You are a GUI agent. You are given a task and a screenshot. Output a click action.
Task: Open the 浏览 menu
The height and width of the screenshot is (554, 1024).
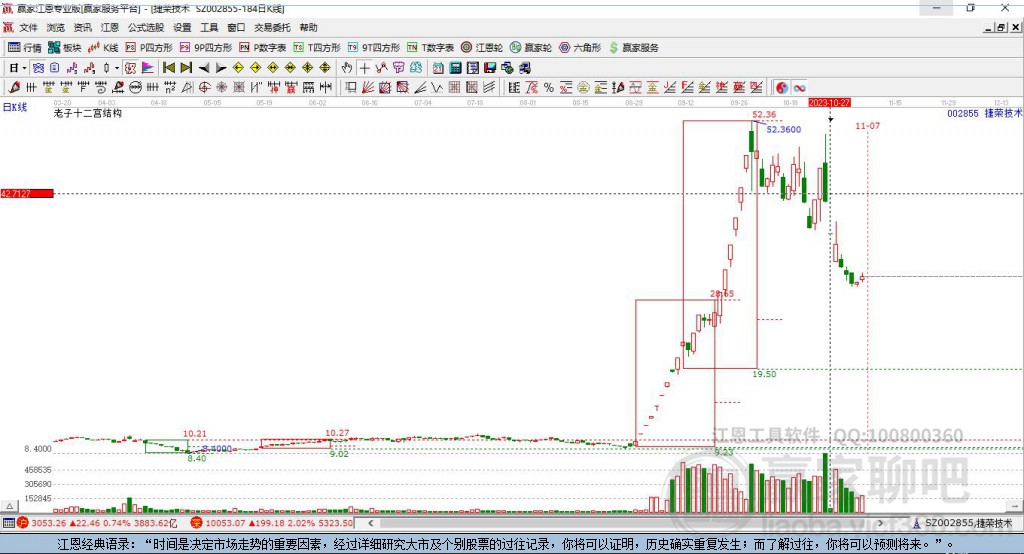56,27
